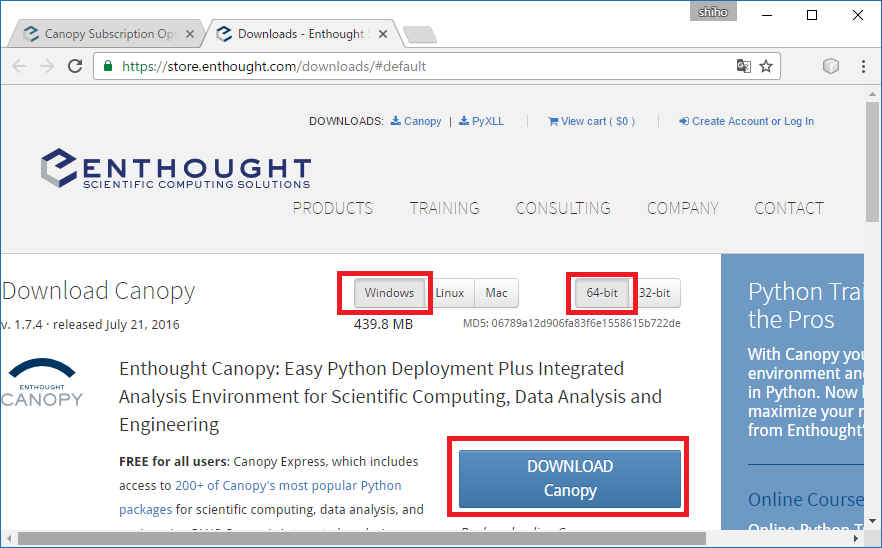Click the v. 1.7.4 release date text
The width and height of the screenshot is (882, 548).
(90, 325)
